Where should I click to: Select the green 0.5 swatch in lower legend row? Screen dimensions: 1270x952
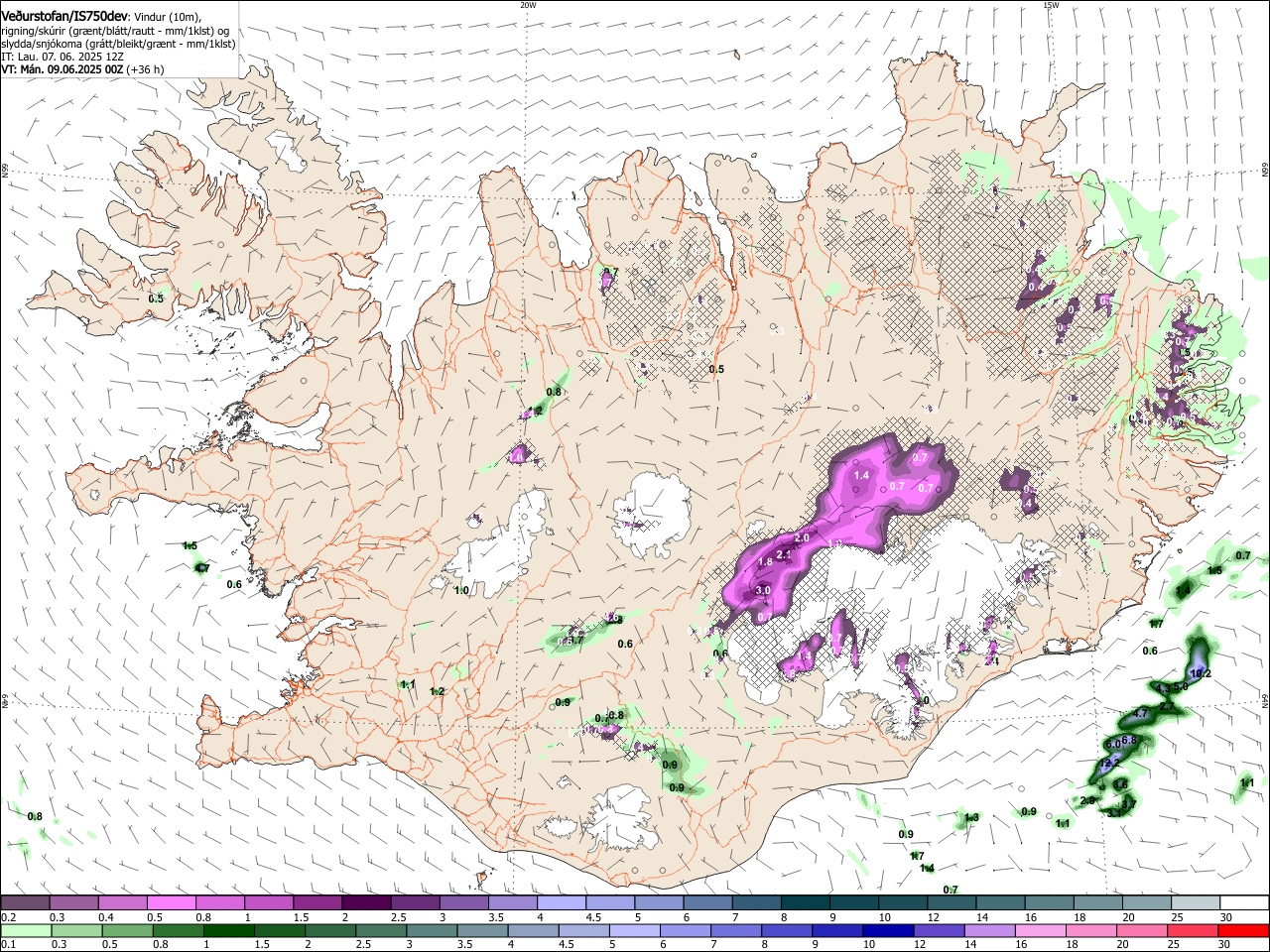pos(128,930)
